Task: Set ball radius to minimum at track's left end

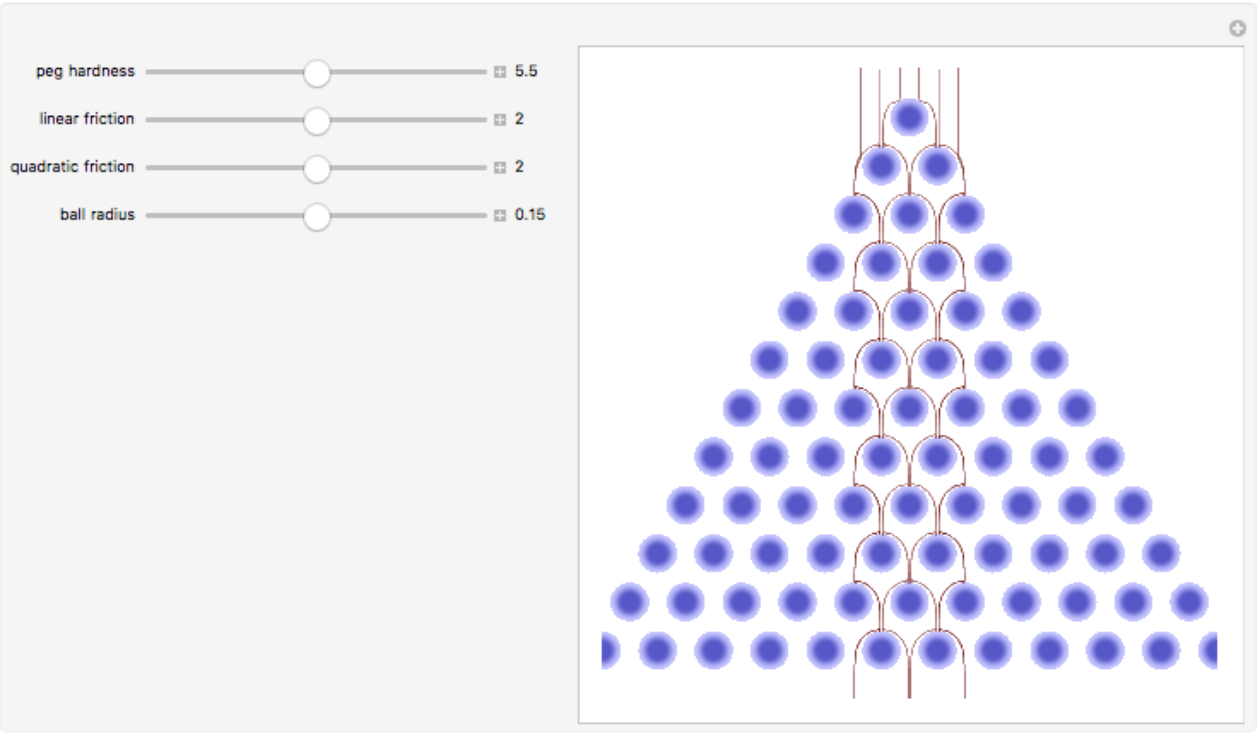Action: pos(149,216)
